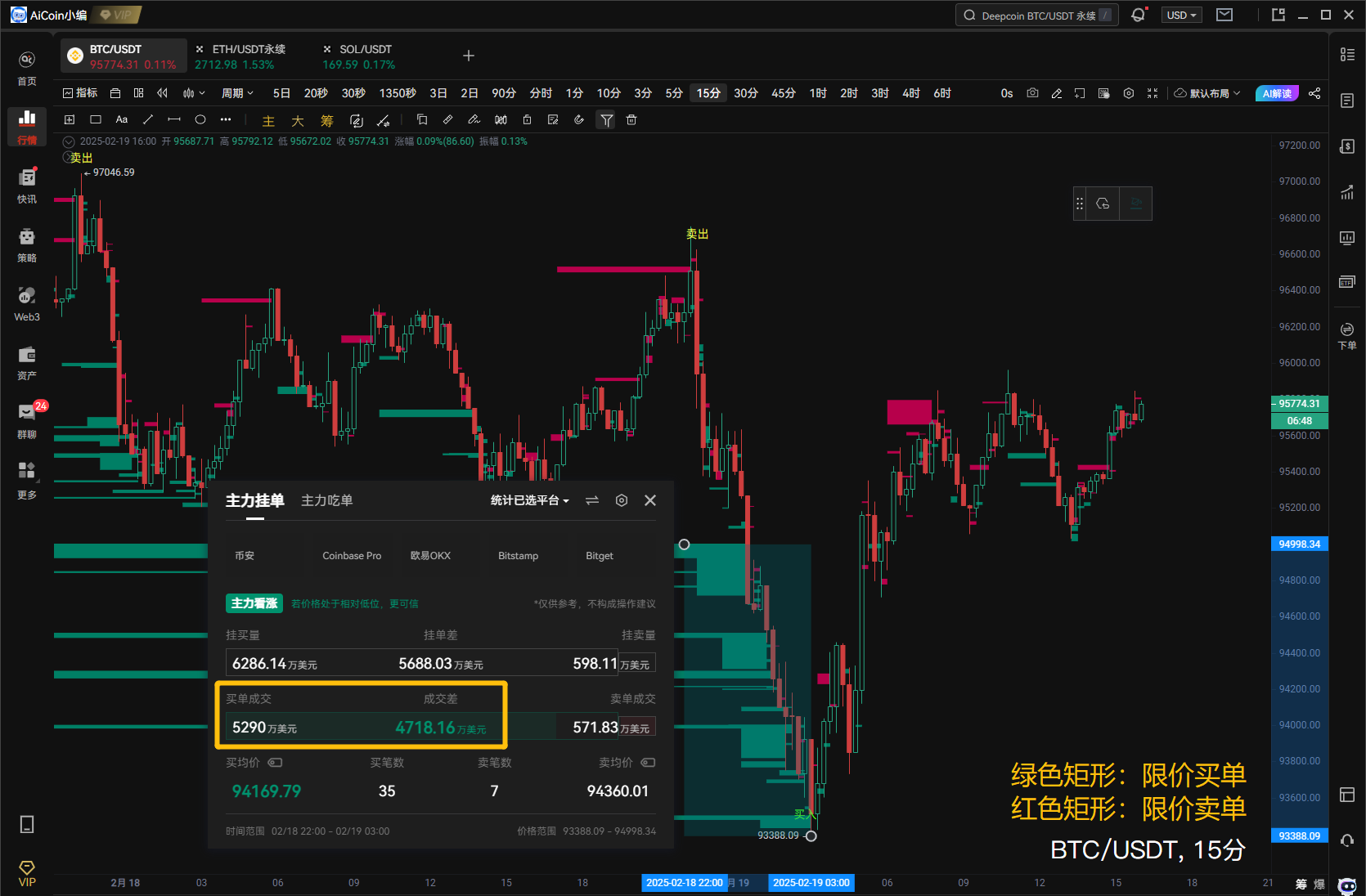The image size is (1366, 896).
Task: Open the USD currency dropdown
Action: click(x=1181, y=16)
